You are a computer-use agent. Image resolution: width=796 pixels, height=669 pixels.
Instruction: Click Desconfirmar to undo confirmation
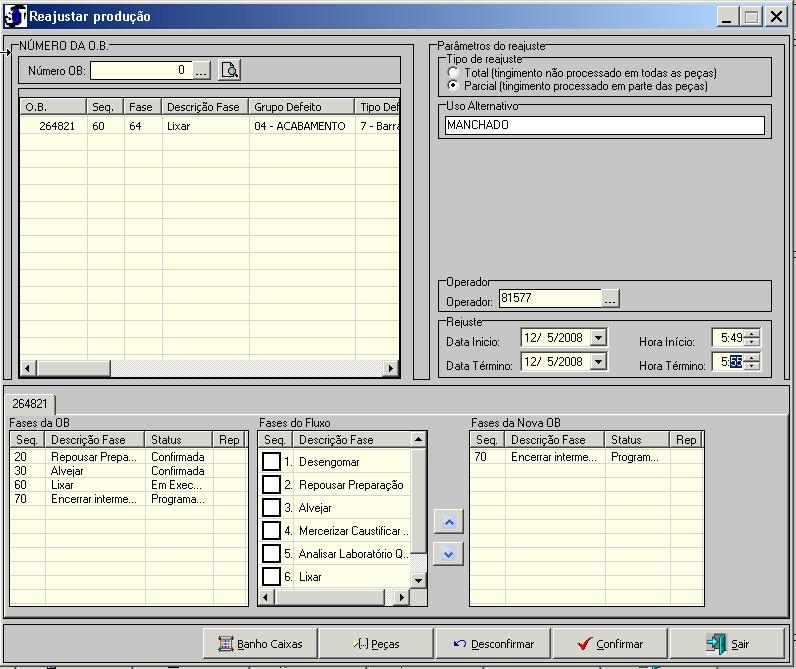click(x=493, y=643)
